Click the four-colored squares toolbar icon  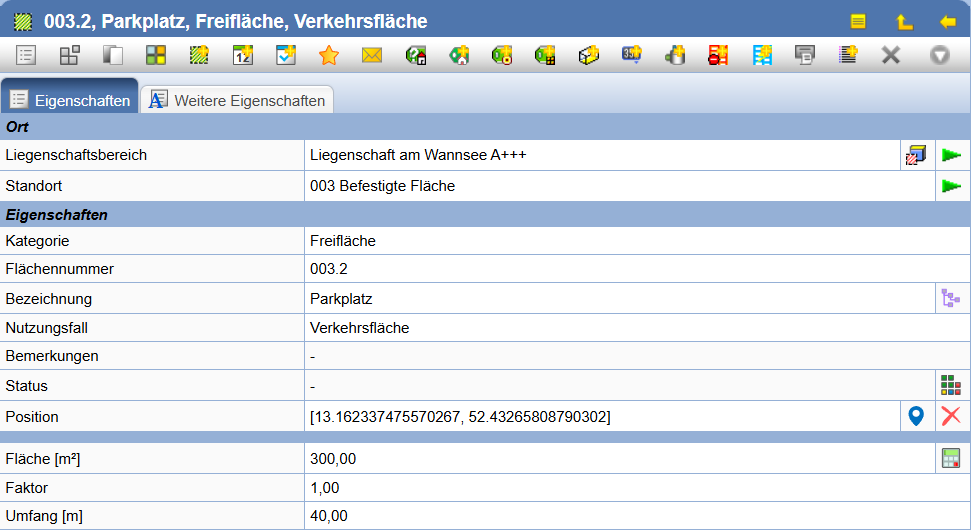click(156, 55)
